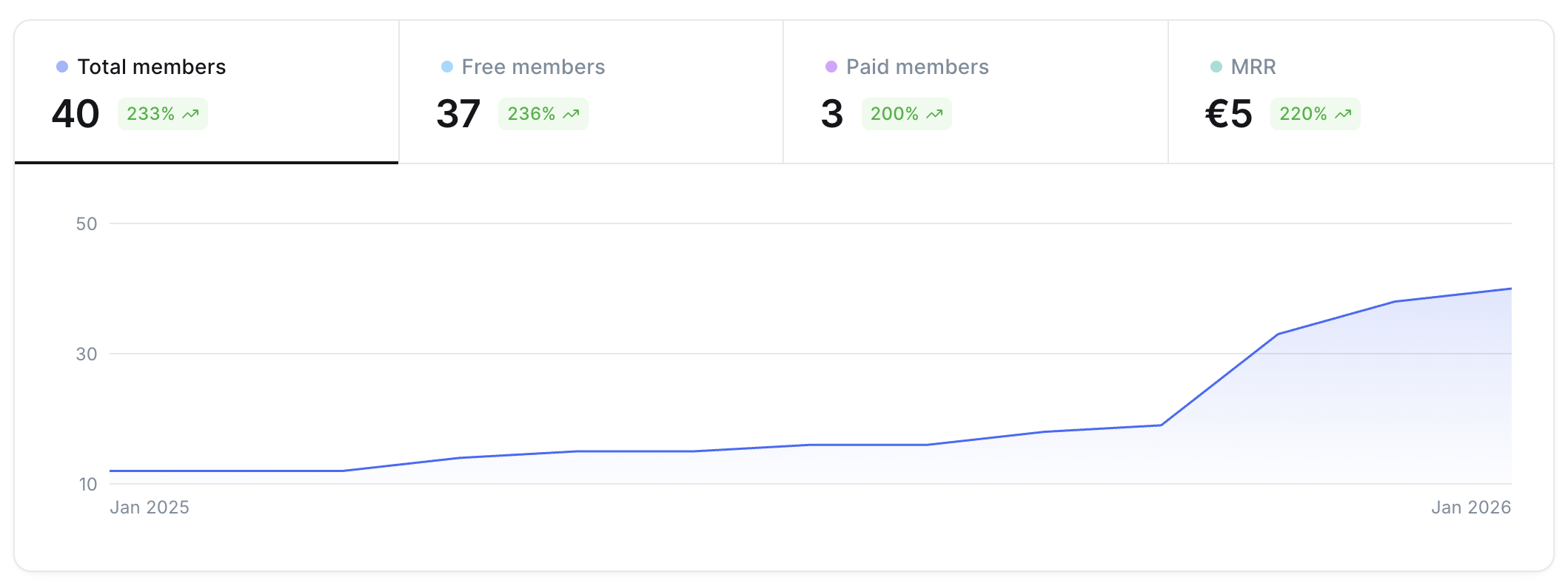
Task: Click the 233% growth badge
Action: pos(163,114)
